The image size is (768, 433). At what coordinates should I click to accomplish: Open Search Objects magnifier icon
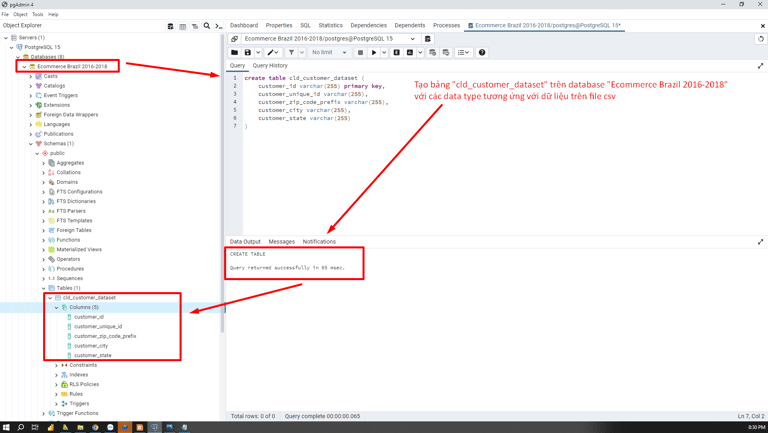pyautogui.click(x=207, y=26)
